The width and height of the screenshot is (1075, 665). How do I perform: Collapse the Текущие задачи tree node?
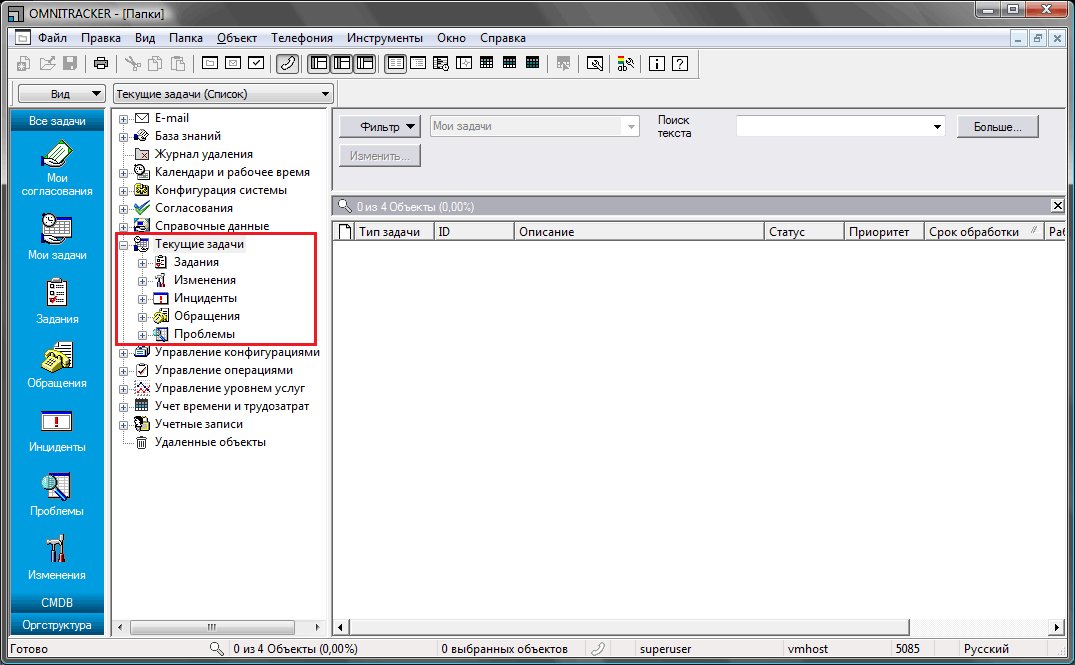123,245
